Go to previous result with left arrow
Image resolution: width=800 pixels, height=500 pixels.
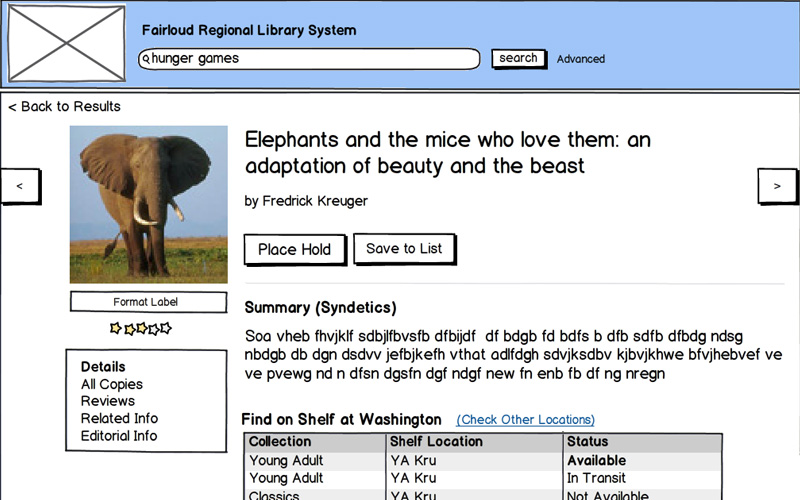(x=20, y=186)
